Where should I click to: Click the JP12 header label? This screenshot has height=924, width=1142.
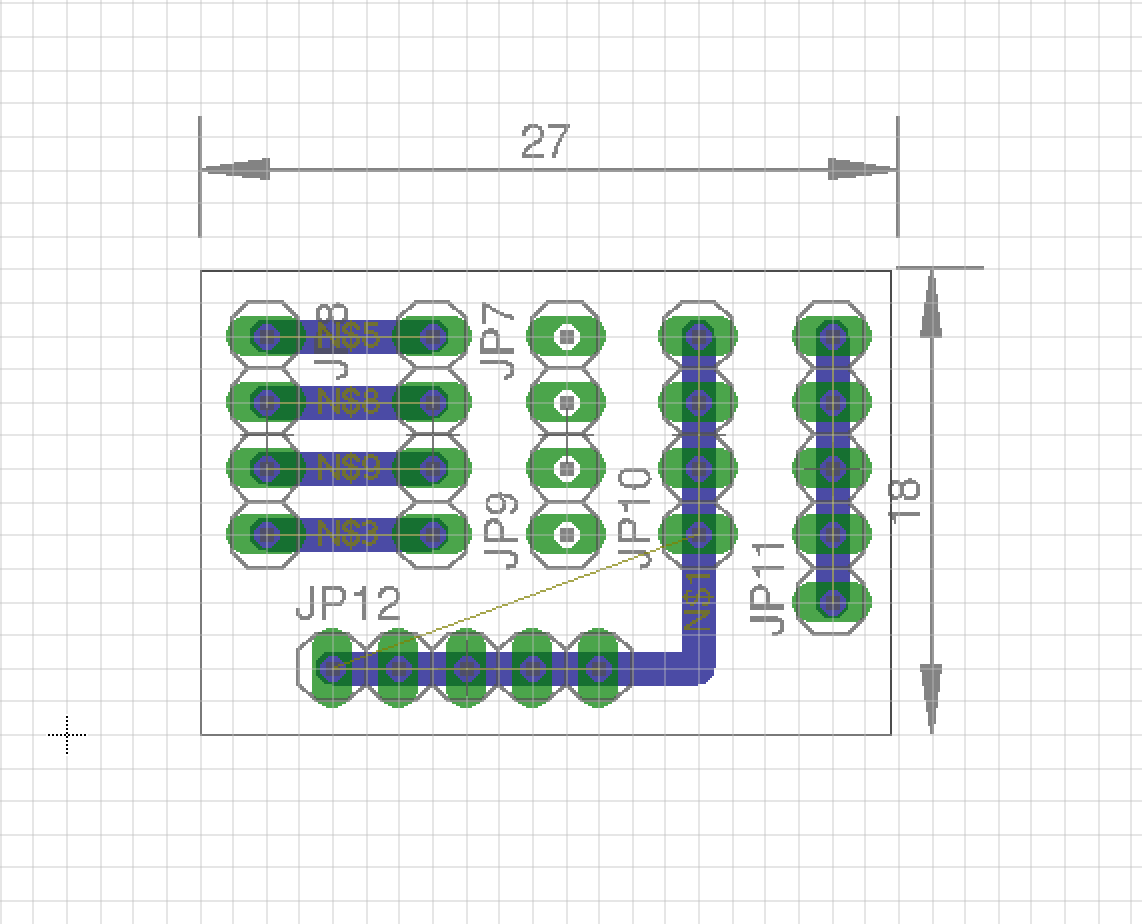[x=348, y=604]
